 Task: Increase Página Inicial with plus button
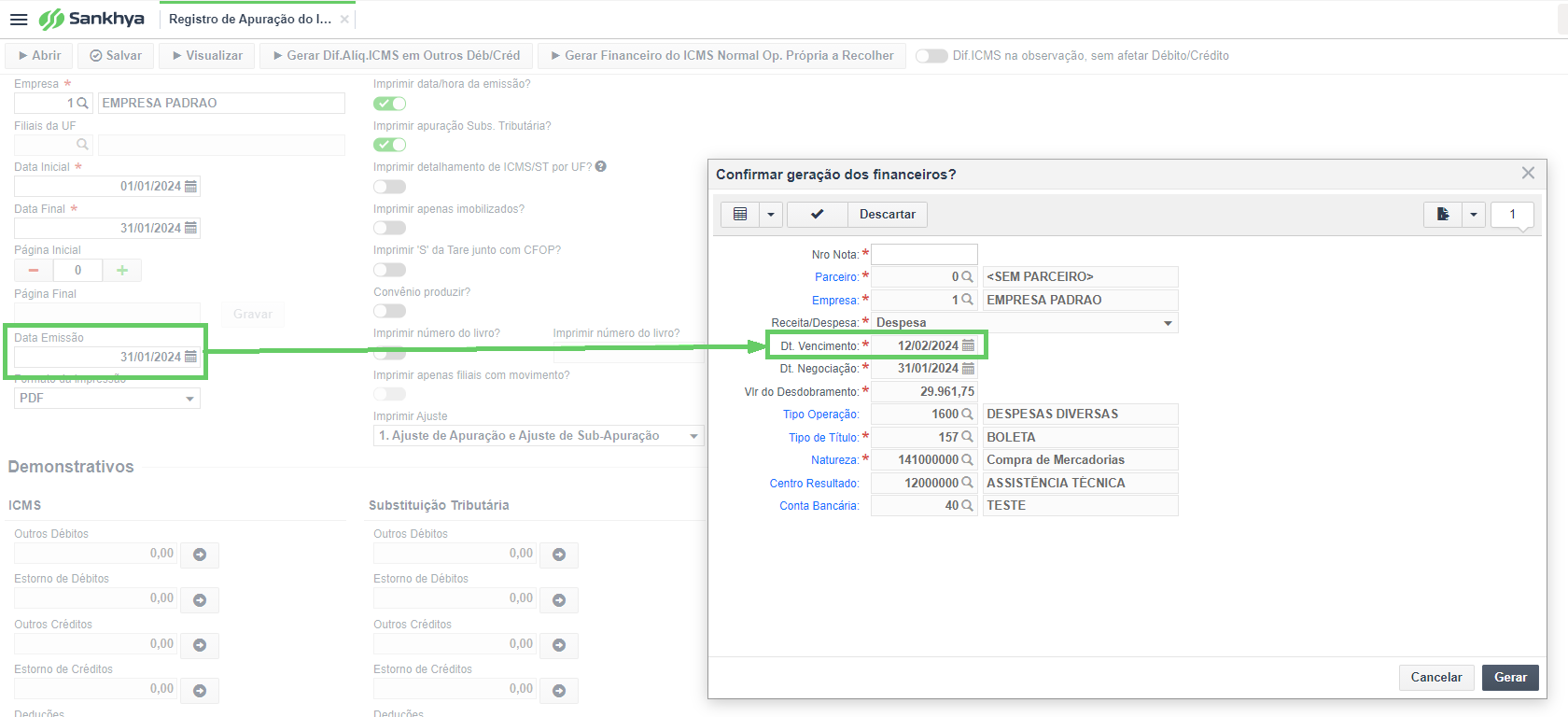122,270
